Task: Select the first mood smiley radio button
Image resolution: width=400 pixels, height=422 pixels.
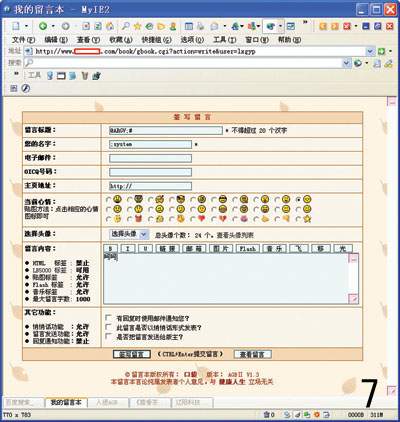Action: [108, 200]
